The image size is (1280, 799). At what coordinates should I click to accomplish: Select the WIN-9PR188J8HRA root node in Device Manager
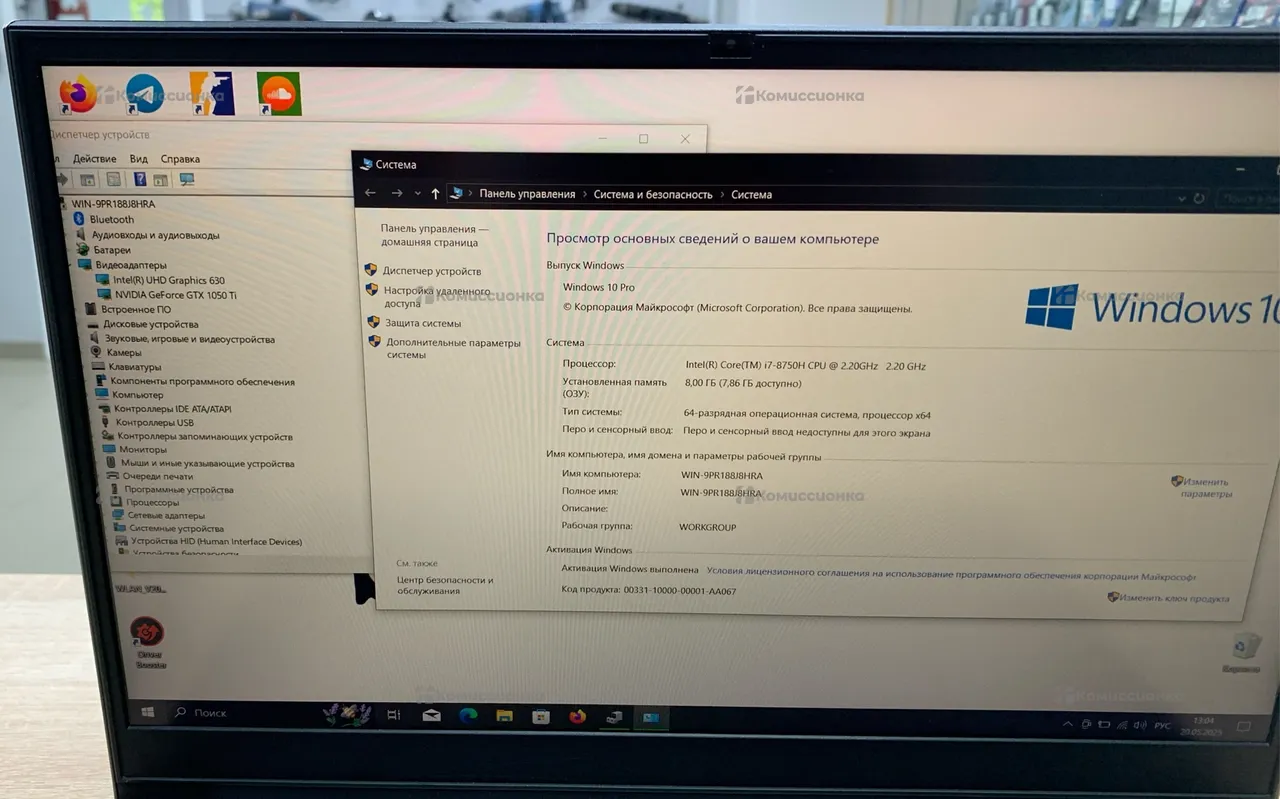pyautogui.click(x=113, y=204)
